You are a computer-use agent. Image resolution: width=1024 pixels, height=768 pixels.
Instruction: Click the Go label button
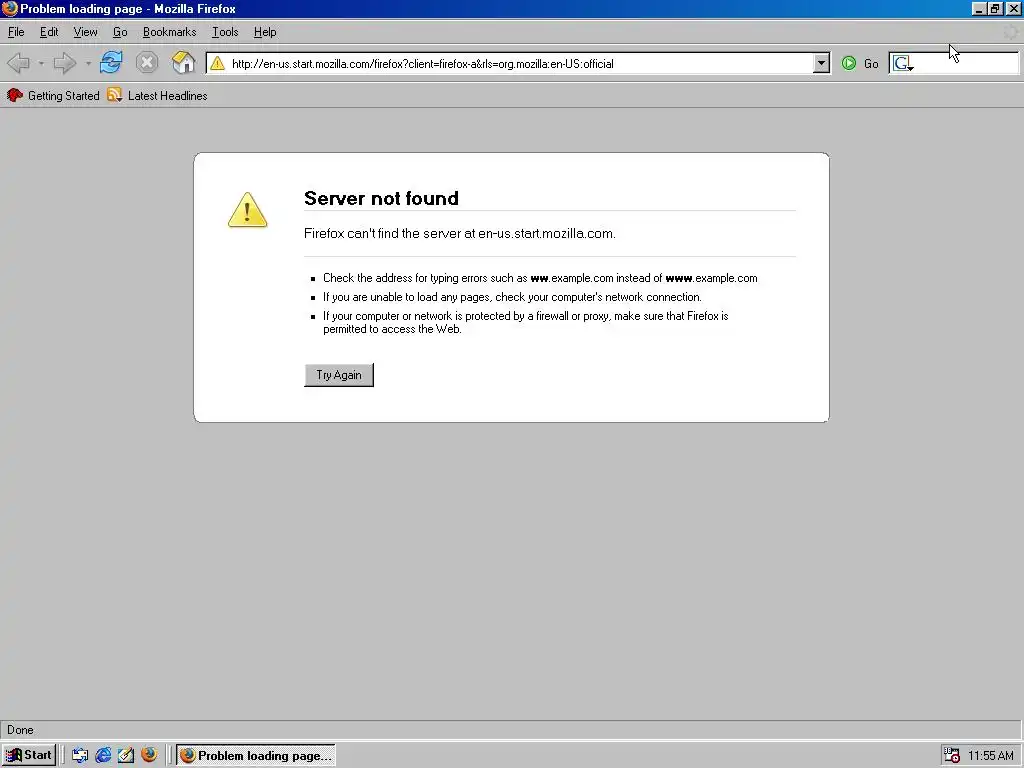pos(871,63)
